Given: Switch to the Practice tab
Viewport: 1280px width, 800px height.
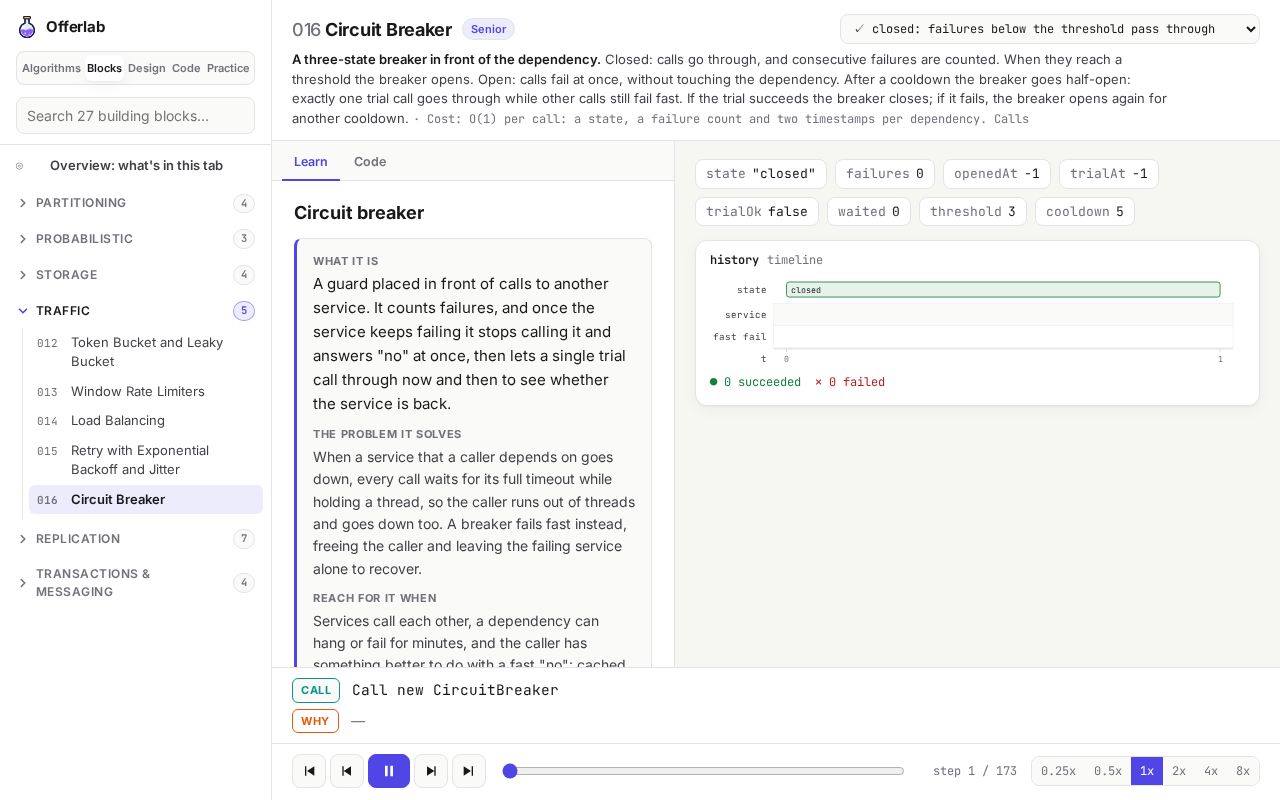Looking at the screenshot, I should pos(228,68).
